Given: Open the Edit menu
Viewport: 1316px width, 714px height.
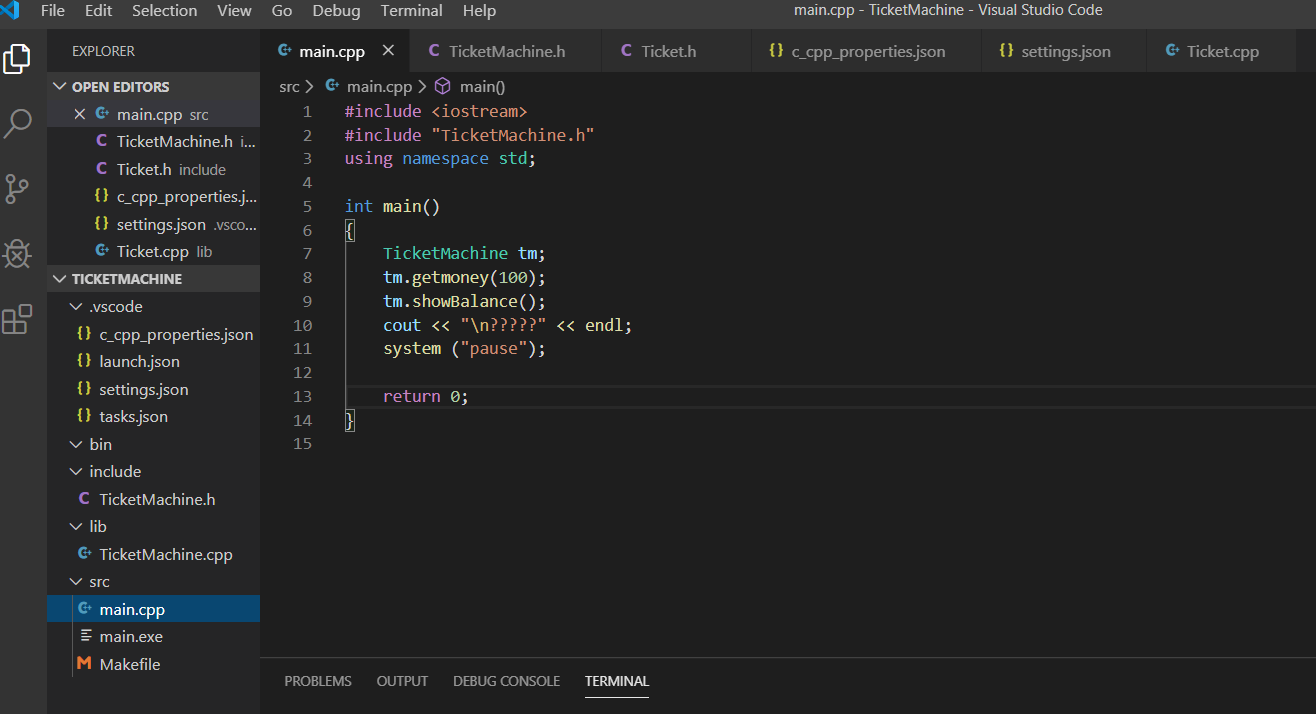Looking at the screenshot, I should (99, 11).
